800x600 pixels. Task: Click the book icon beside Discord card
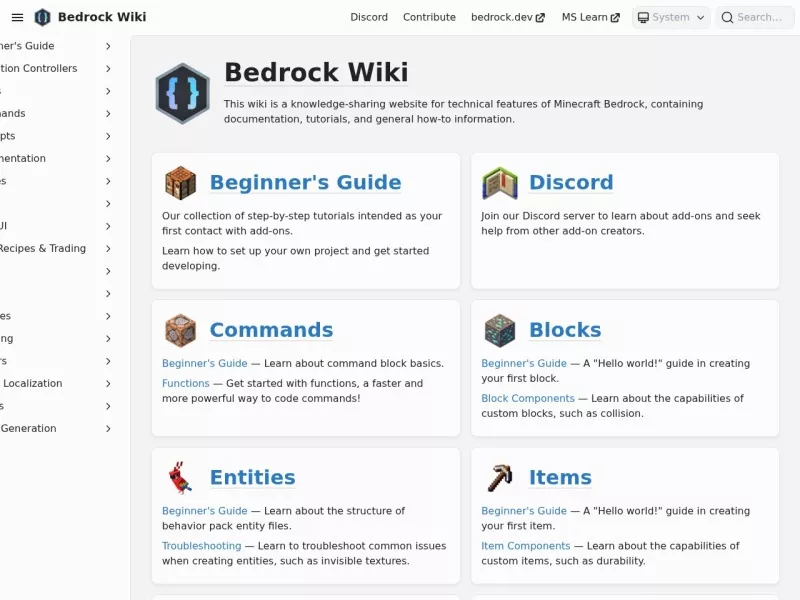(x=499, y=183)
